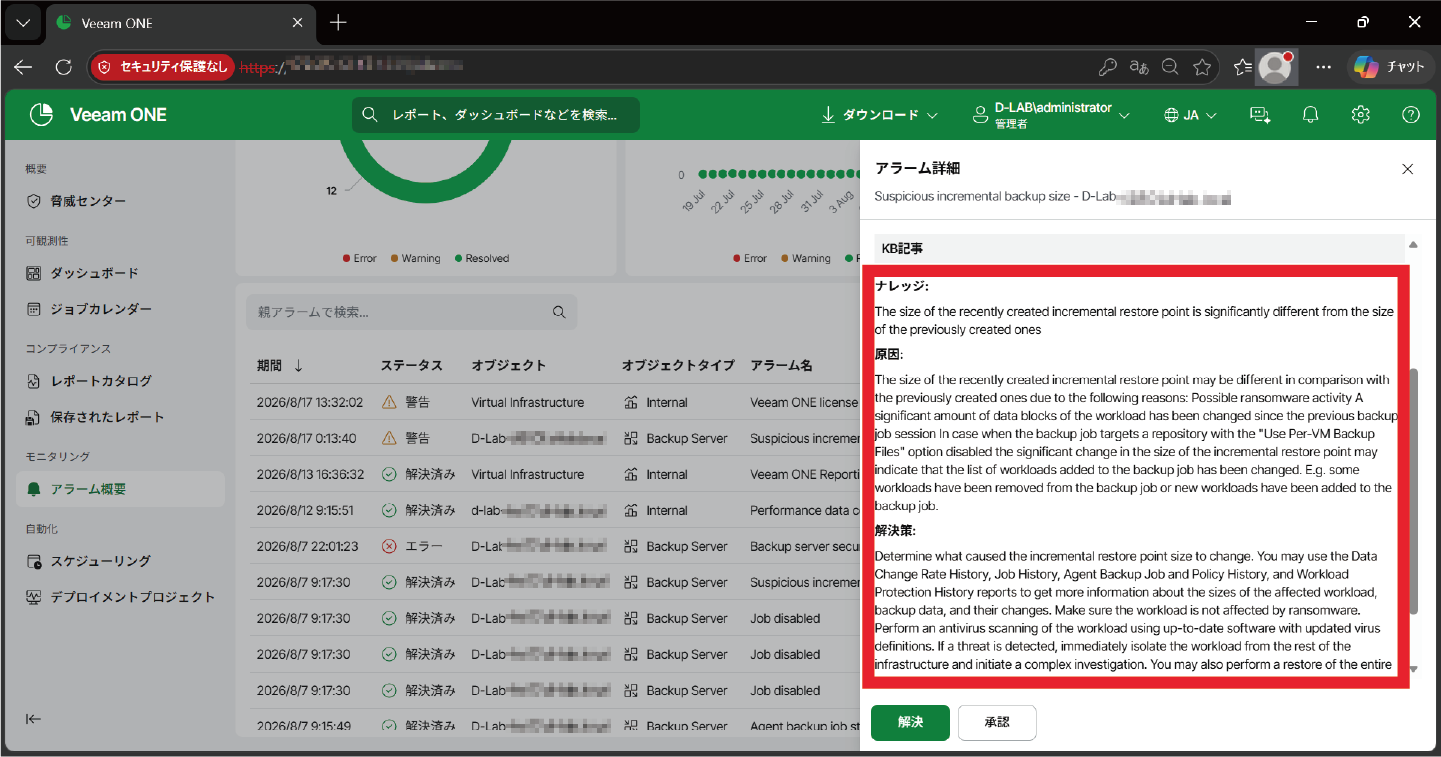
Task: Click Virtual Infrastructure in the 2026/8/13 16:36:32 row
Action: coord(528,474)
